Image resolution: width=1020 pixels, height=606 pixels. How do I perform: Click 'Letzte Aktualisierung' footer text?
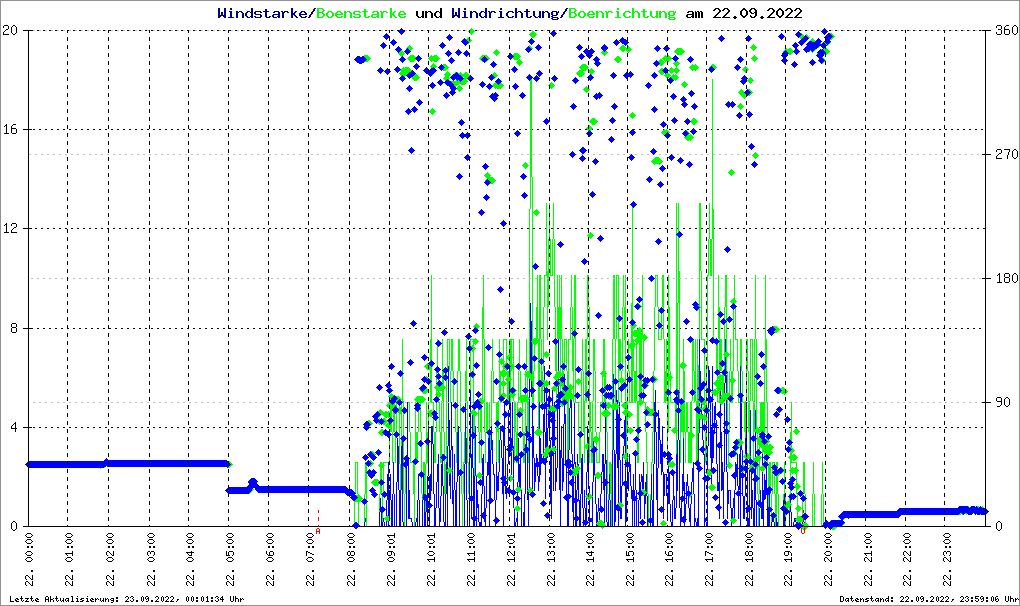(127, 599)
